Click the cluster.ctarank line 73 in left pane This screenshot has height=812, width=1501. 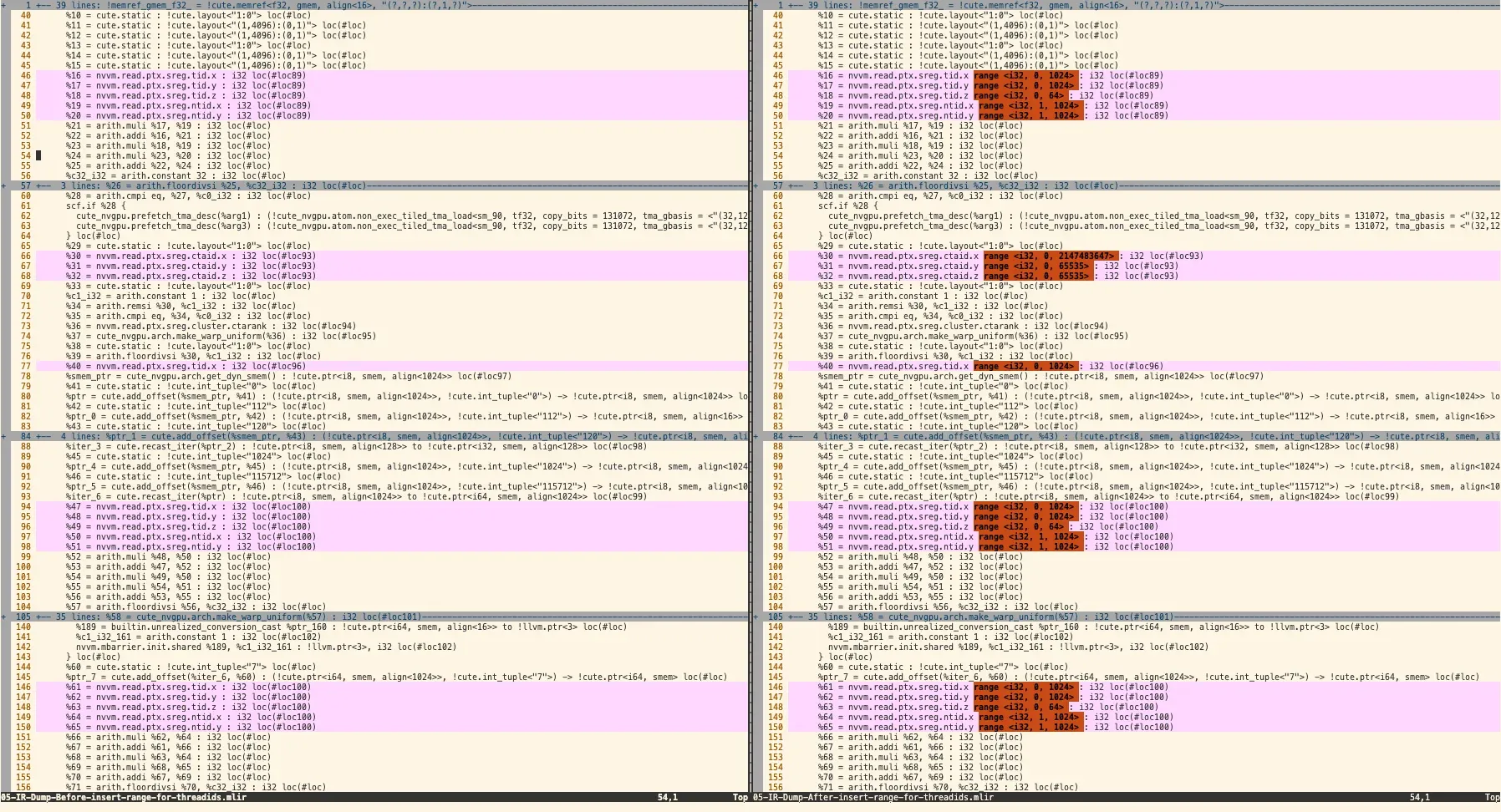click(x=209, y=326)
